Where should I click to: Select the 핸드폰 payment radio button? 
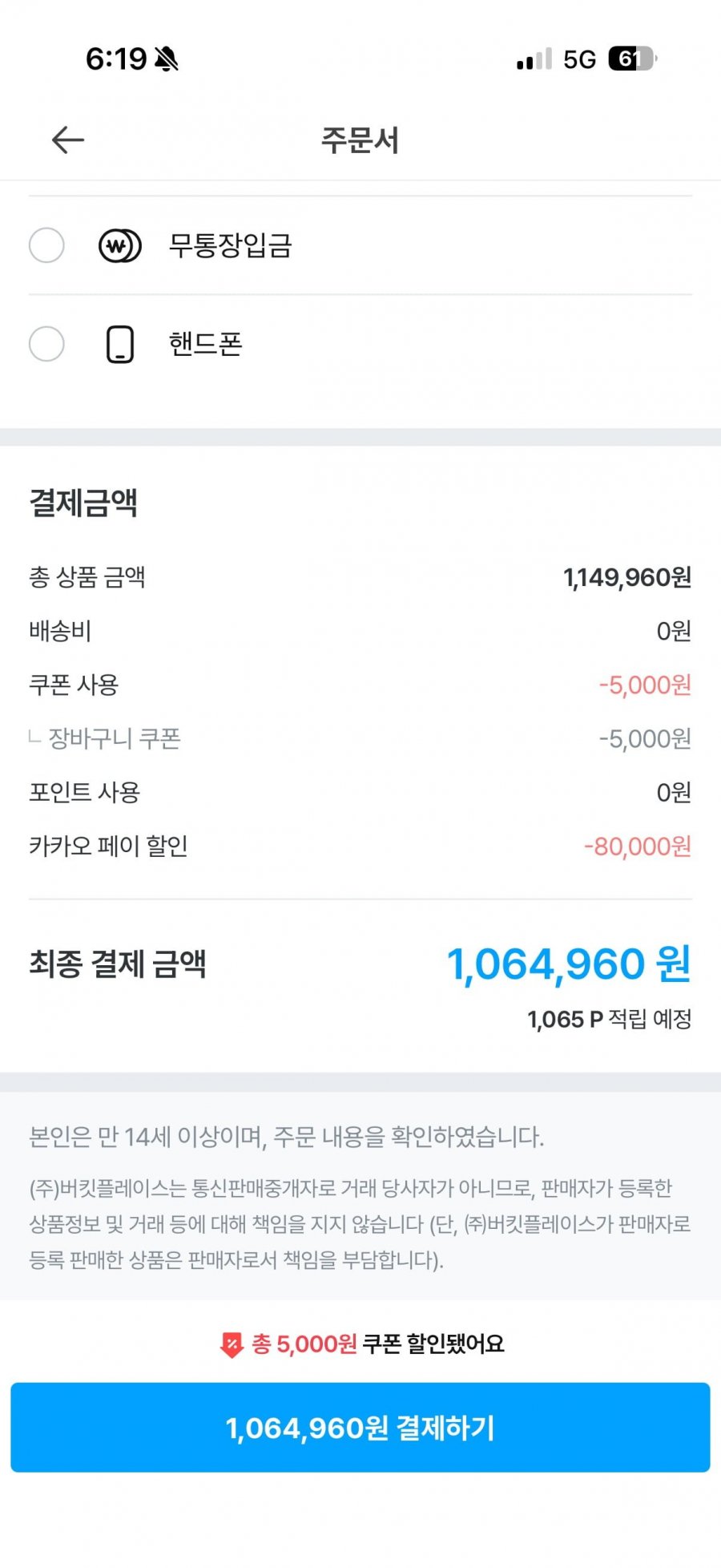tap(46, 345)
